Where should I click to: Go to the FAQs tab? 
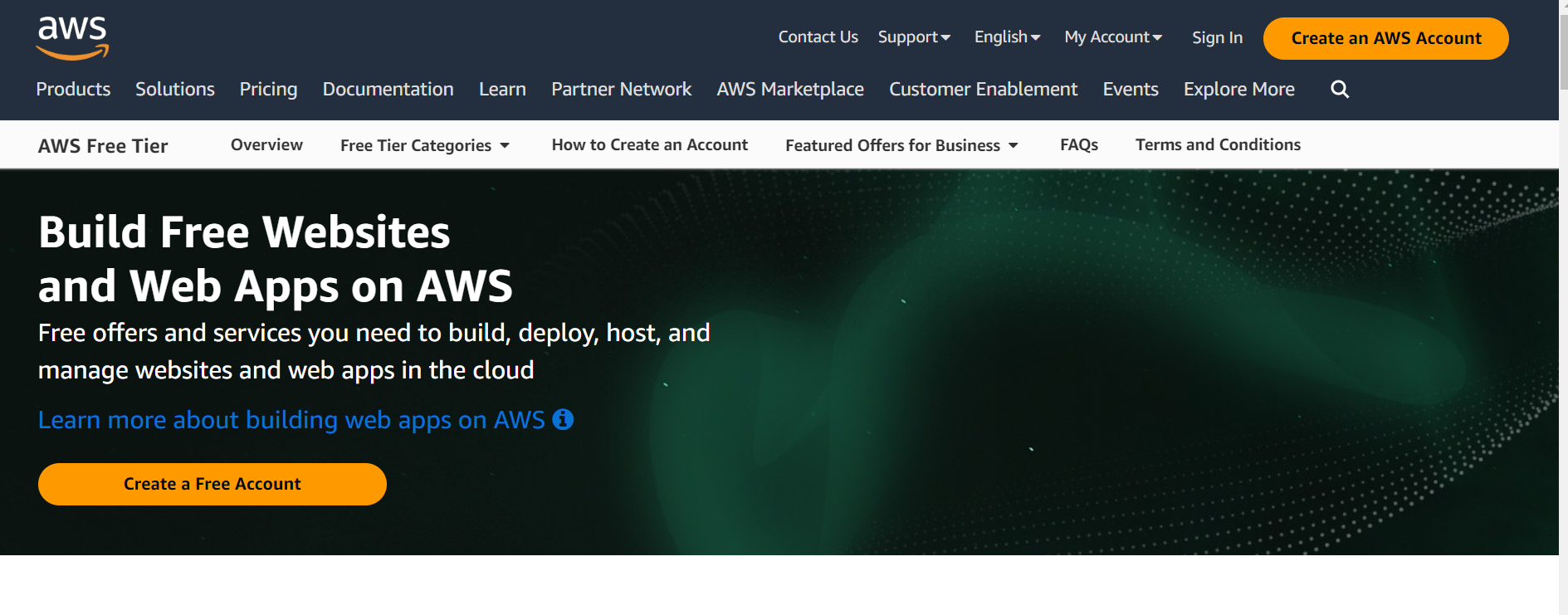[x=1078, y=144]
